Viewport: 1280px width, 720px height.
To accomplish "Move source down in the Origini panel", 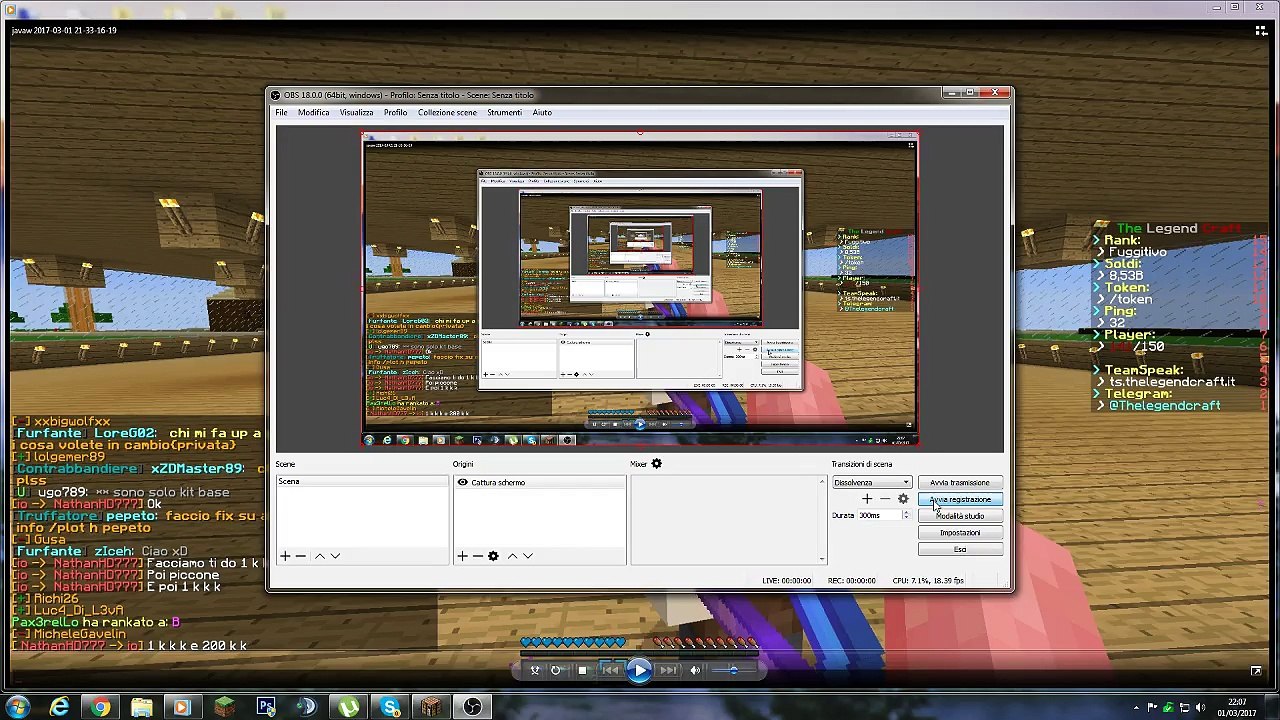I will [x=528, y=556].
